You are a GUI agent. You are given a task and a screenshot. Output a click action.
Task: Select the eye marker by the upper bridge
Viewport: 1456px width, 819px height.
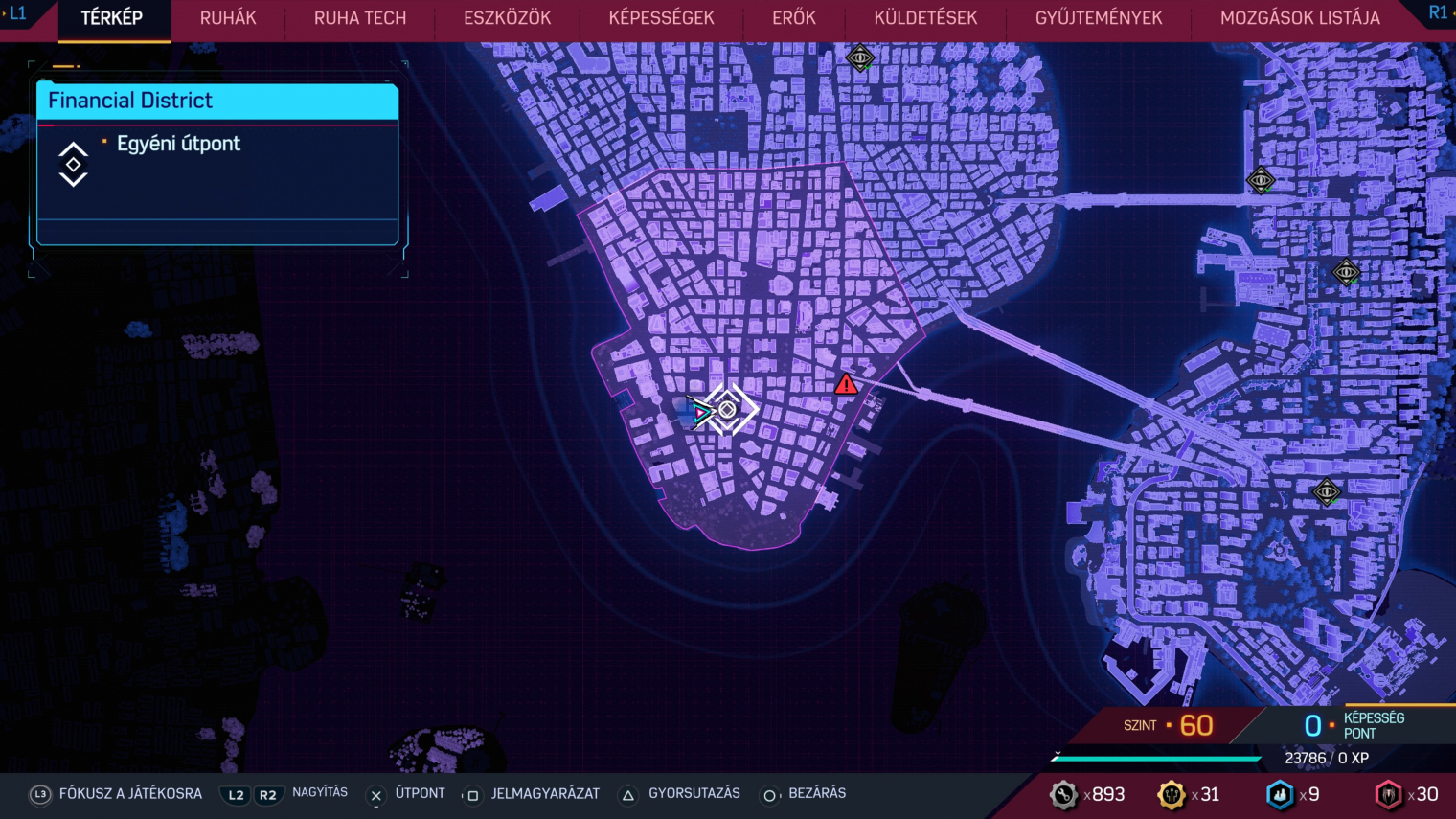point(1261,180)
